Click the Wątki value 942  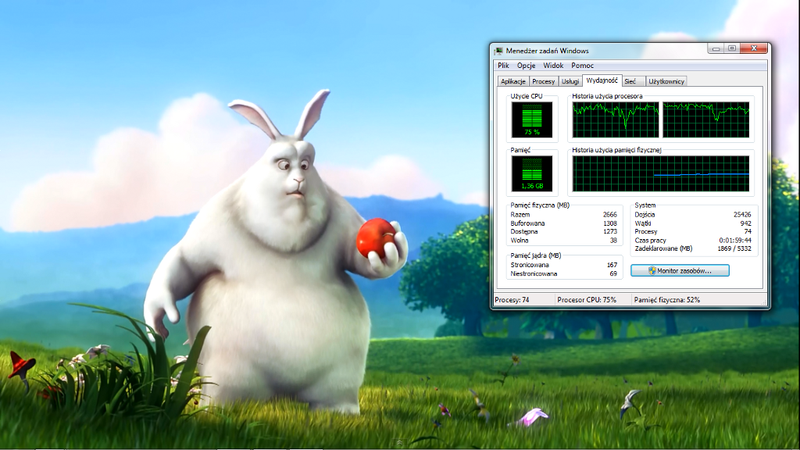pyautogui.click(x=745, y=223)
